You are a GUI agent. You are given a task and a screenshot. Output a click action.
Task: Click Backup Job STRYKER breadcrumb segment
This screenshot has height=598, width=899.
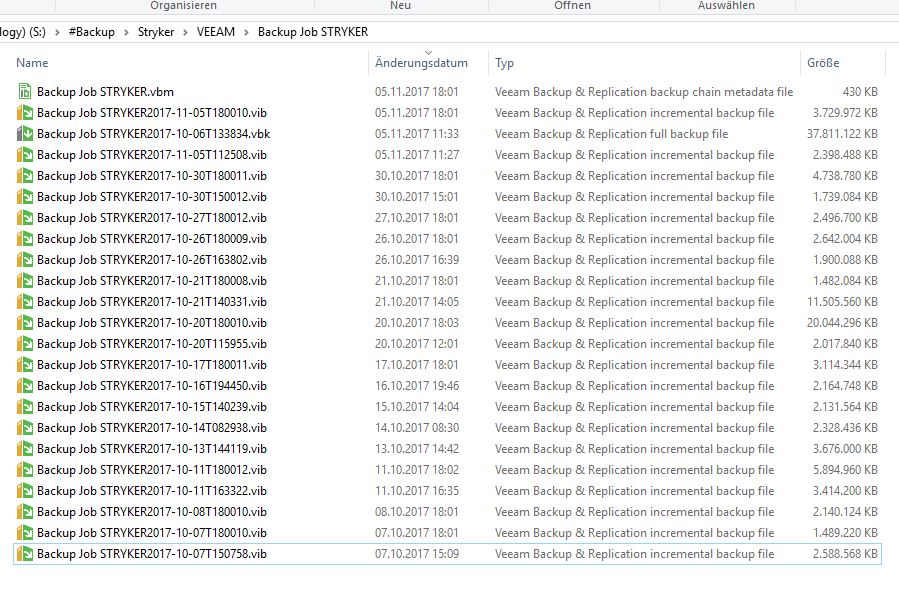(x=313, y=32)
